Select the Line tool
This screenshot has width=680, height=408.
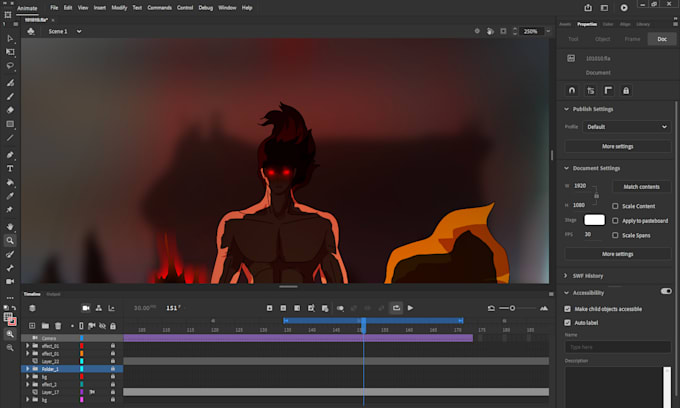point(10,138)
